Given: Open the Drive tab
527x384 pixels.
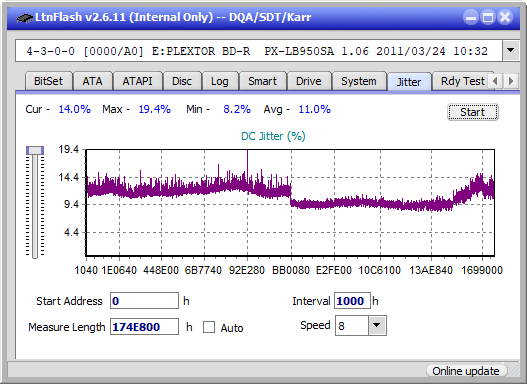Looking at the screenshot, I should click(x=309, y=81).
